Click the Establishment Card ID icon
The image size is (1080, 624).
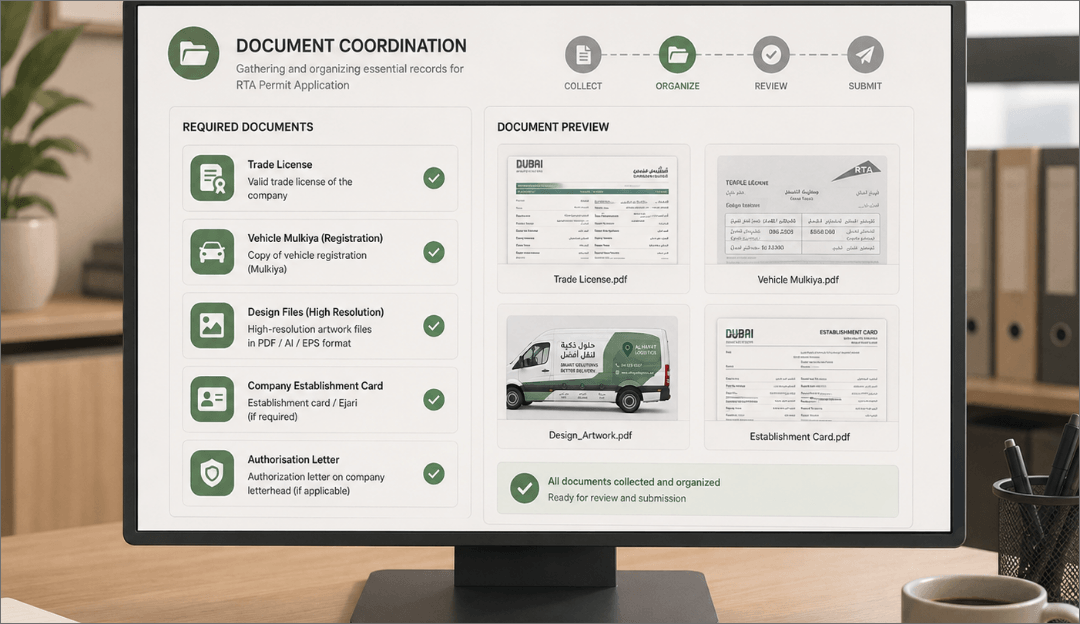tap(212, 399)
